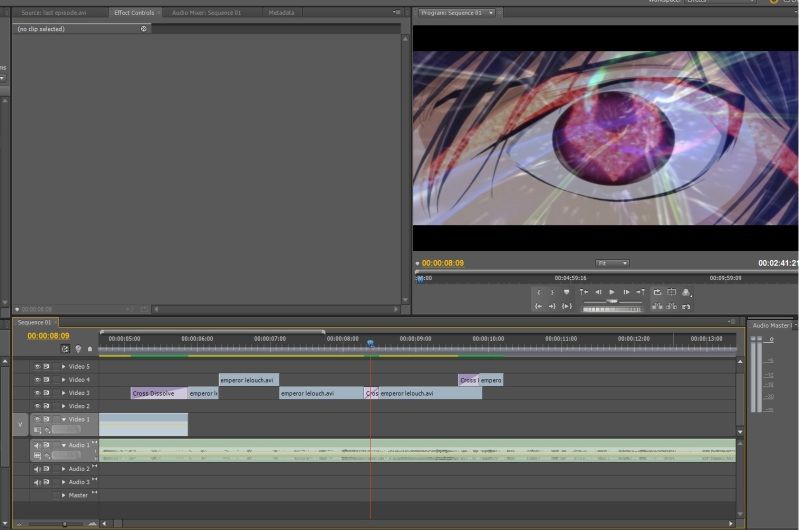Toggle the Video 3 track eye icon

point(37,393)
